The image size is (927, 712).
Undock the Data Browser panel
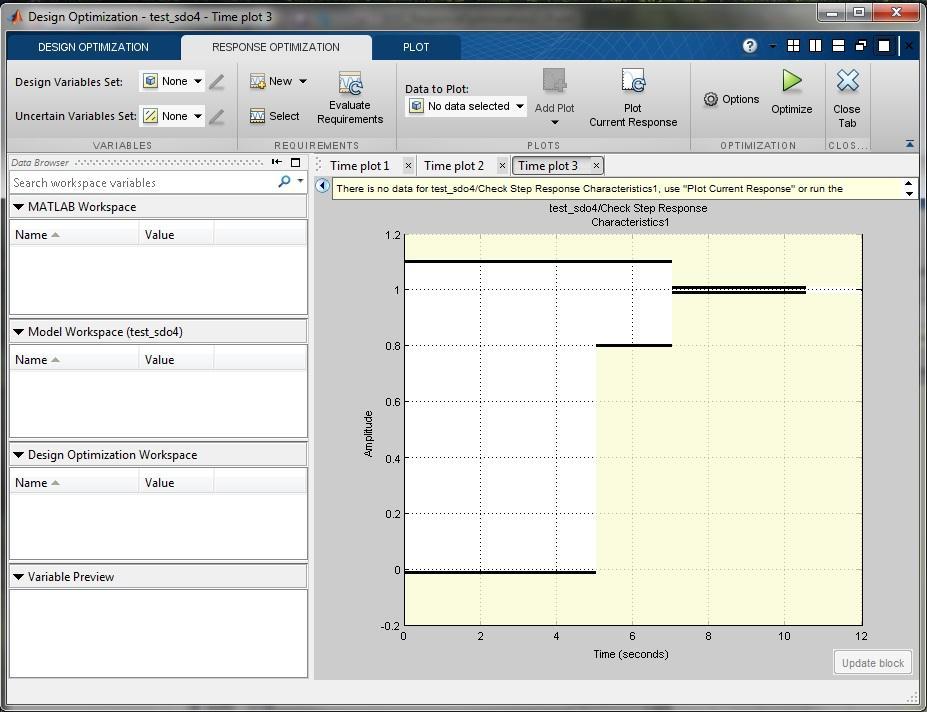(x=296, y=162)
